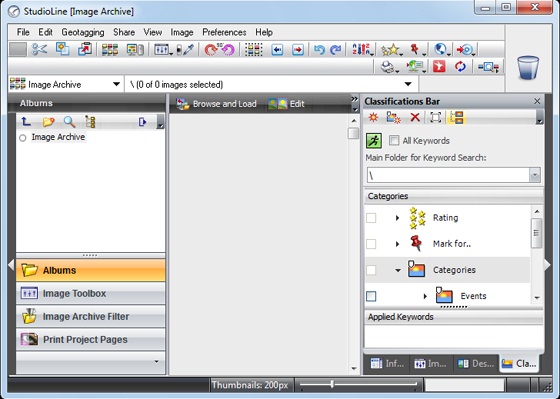Image resolution: width=560 pixels, height=399 pixels.
Task: Tick the Rating category checkbox
Action: [x=371, y=218]
